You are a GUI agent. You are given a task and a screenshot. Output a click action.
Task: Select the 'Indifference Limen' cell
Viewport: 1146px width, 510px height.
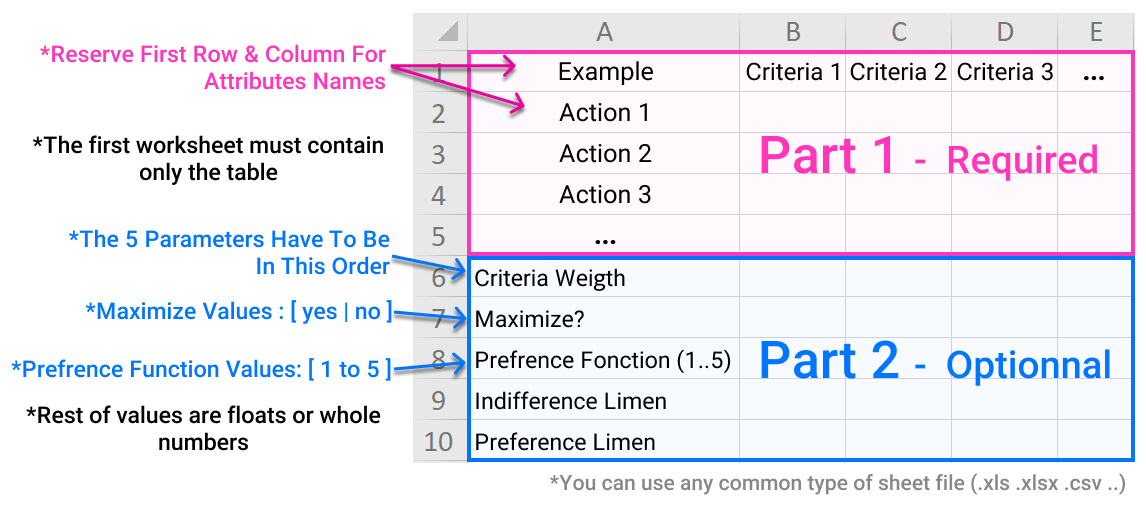[571, 401]
